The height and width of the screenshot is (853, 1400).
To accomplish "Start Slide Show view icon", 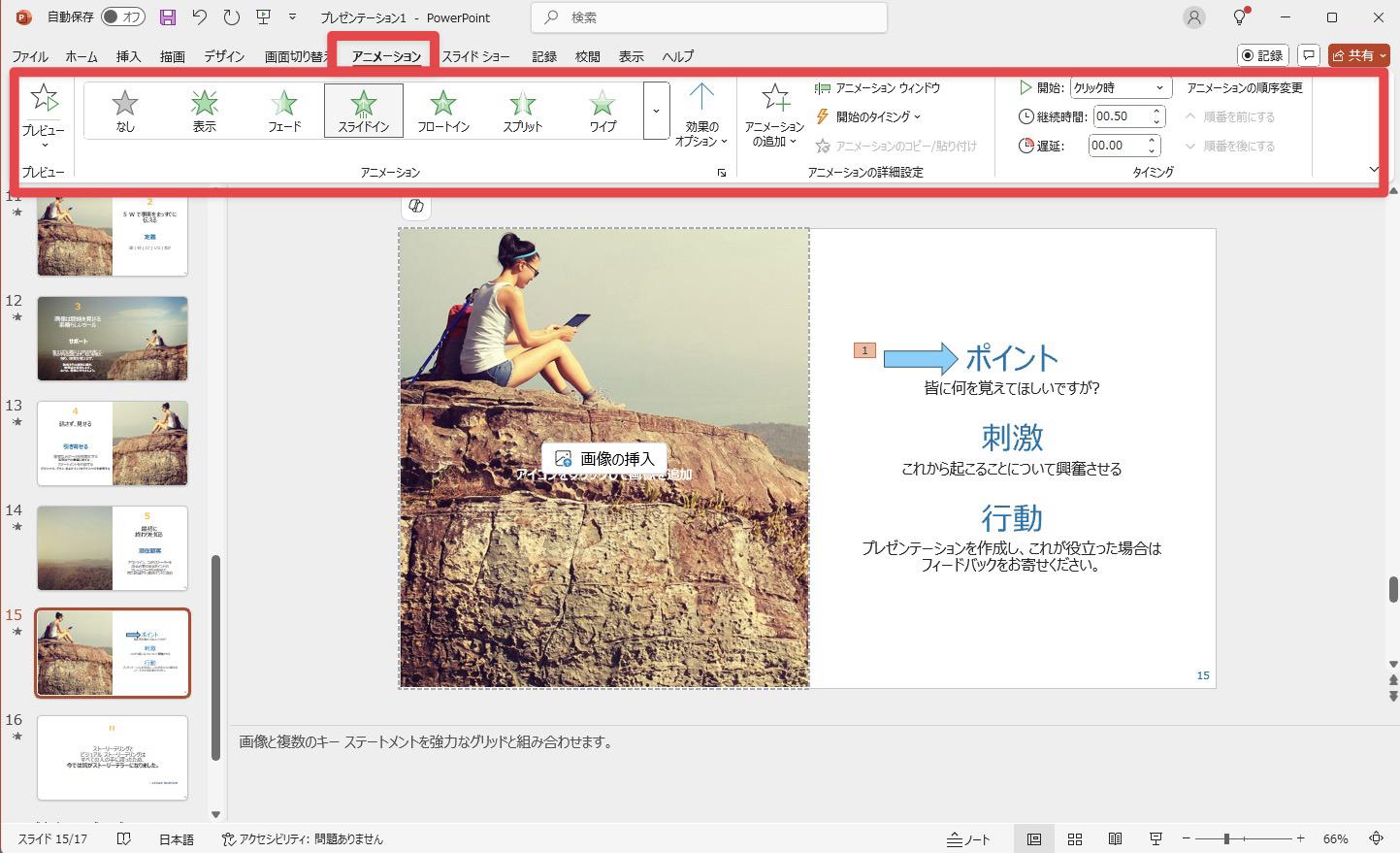I will tap(1156, 838).
